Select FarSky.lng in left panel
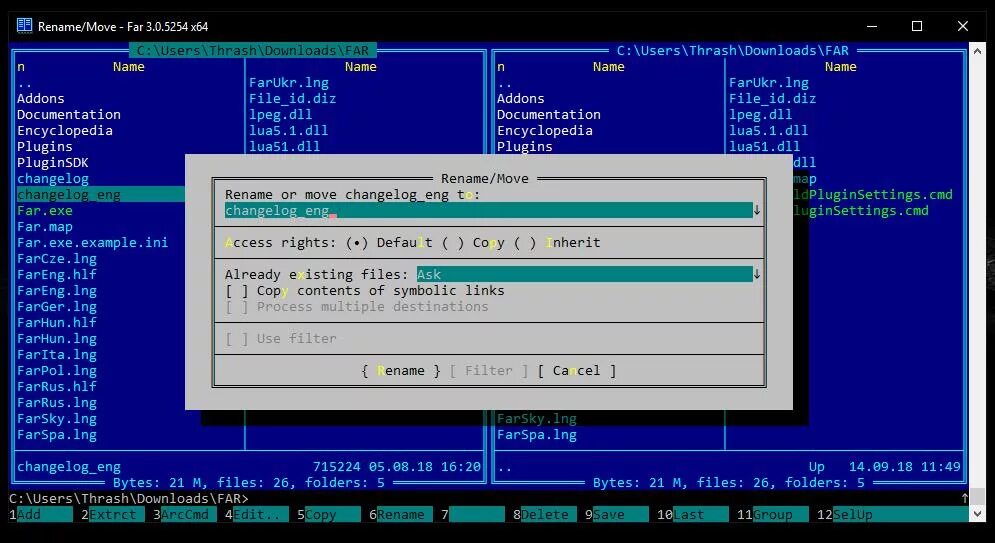The height and width of the screenshot is (543, 995). tap(56, 419)
